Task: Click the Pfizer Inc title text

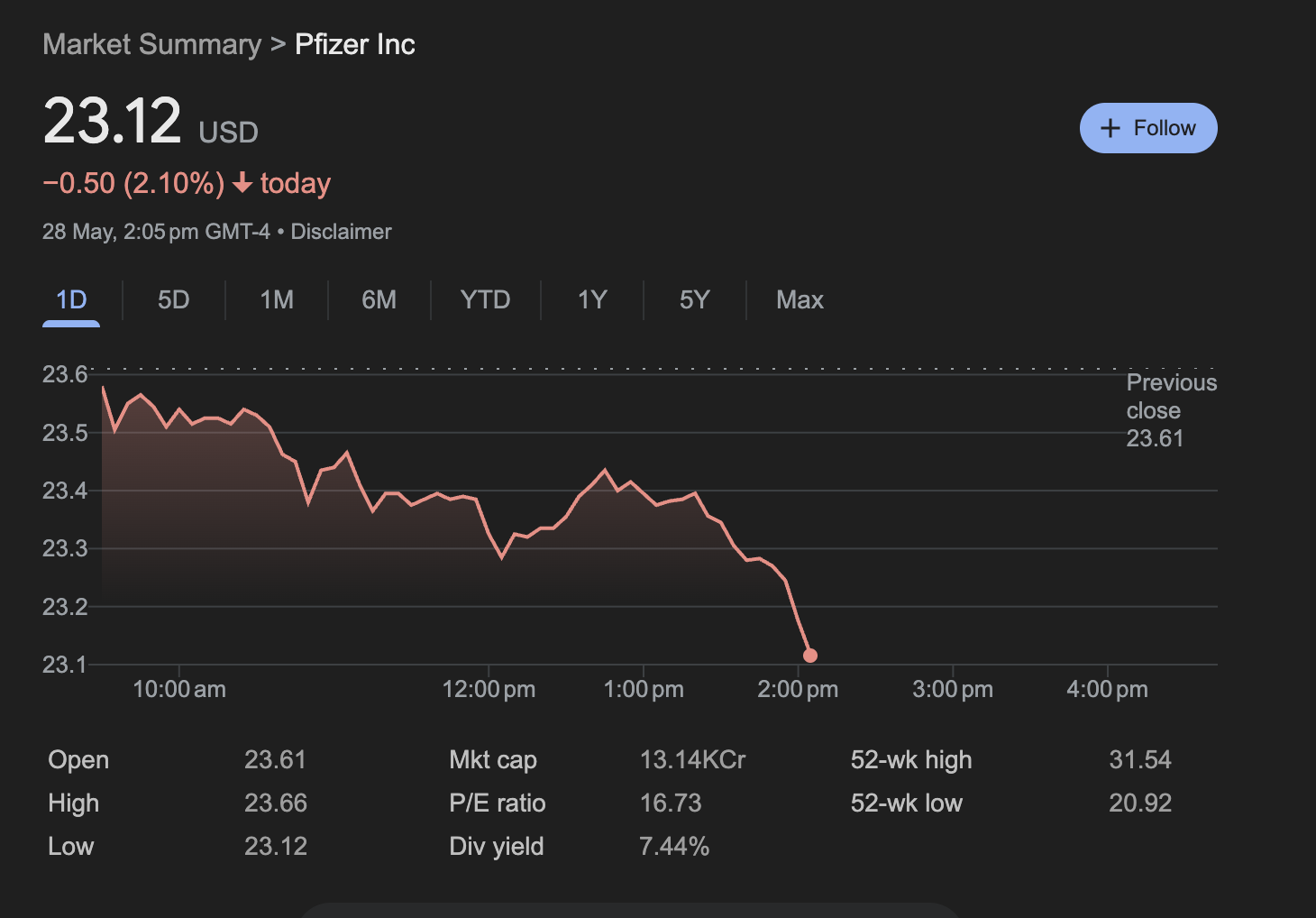Action: tap(355, 44)
